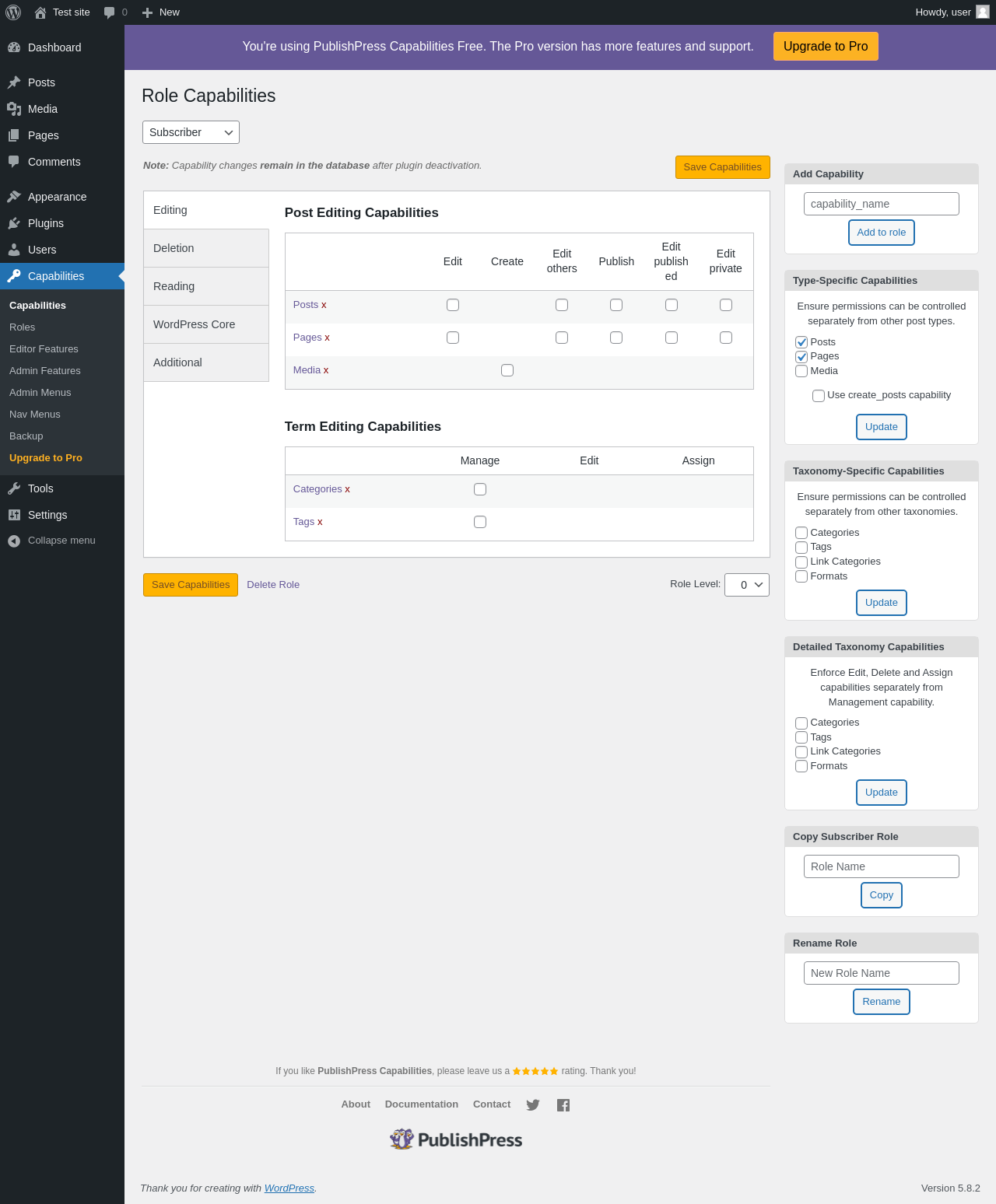Click the bottom Save Capabilities button
This screenshot has width=996, height=1204.
(x=191, y=585)
